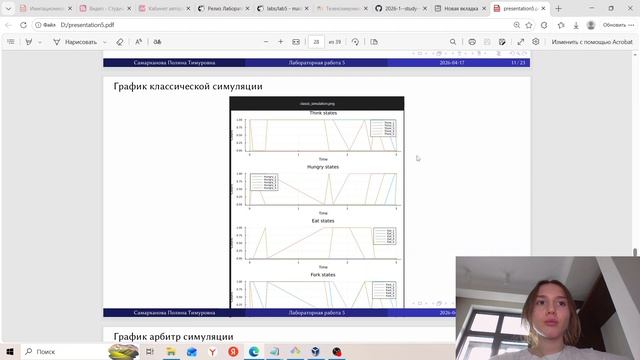640x360 pixels.
Task: Open Task View on taskbar
Action: [x=150, y=351]
